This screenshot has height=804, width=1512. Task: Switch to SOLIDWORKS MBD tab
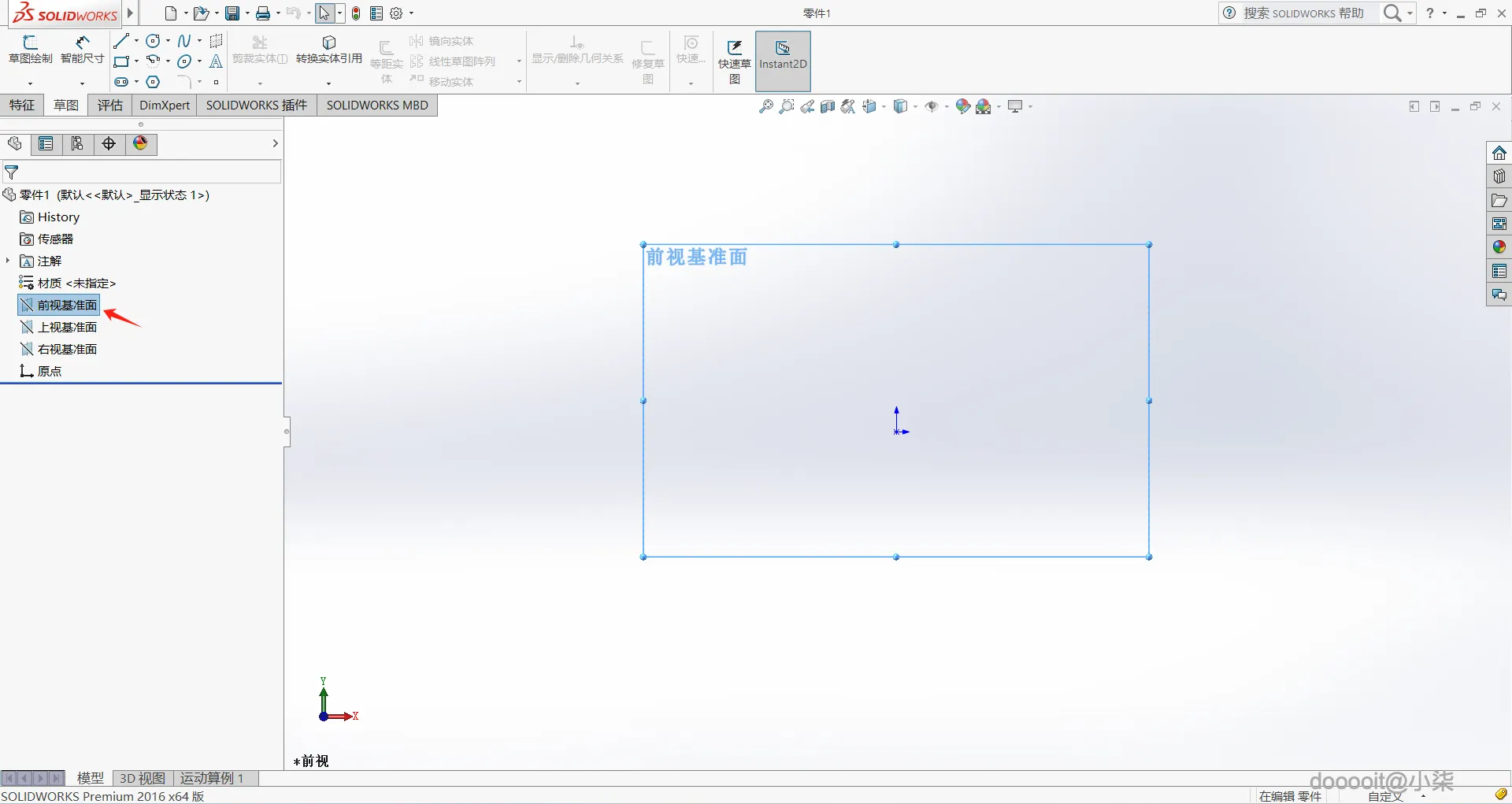coord(377,106)
